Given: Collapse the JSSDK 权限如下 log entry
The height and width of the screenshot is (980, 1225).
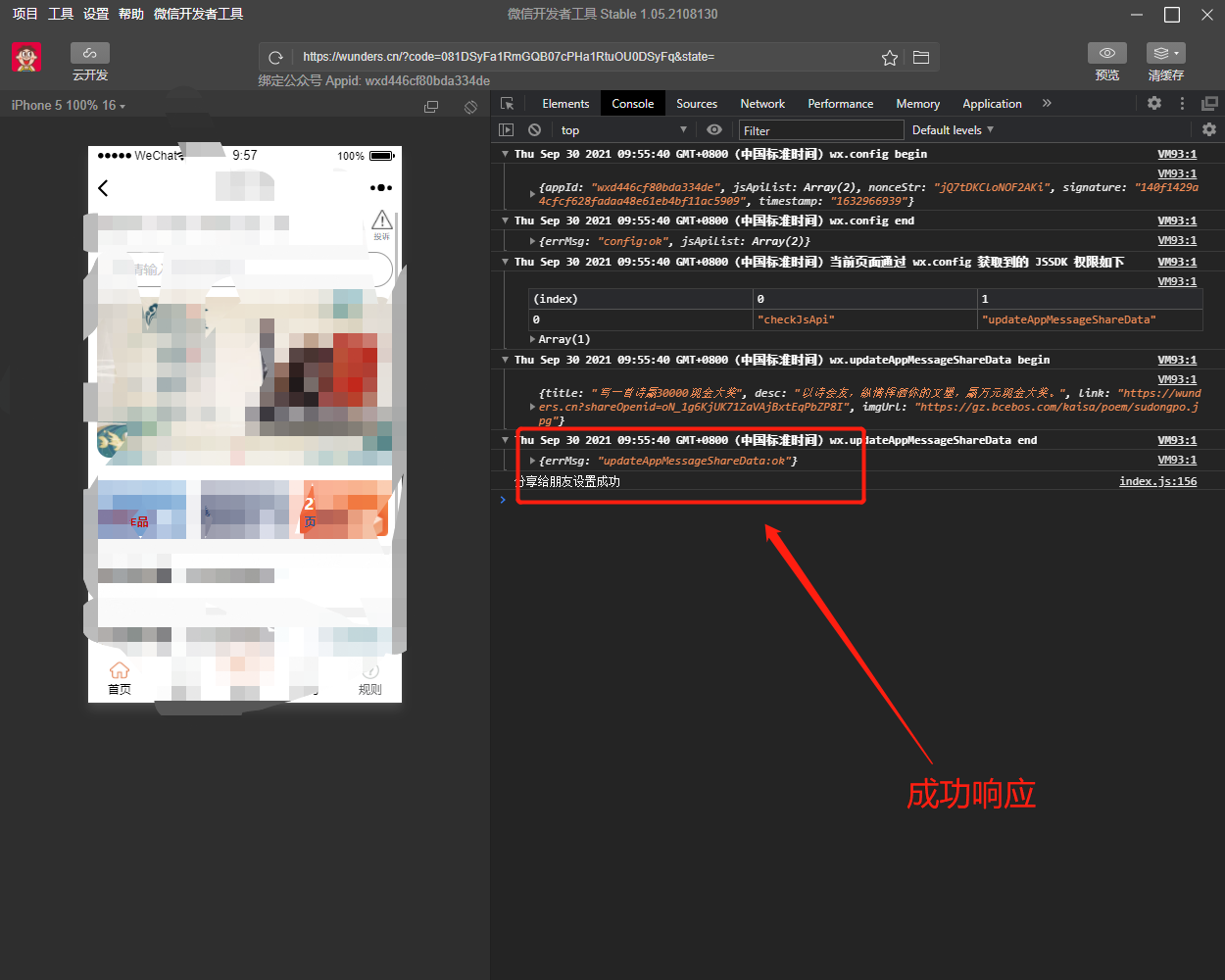Looking at the screenshot, I should coord(505,262).
